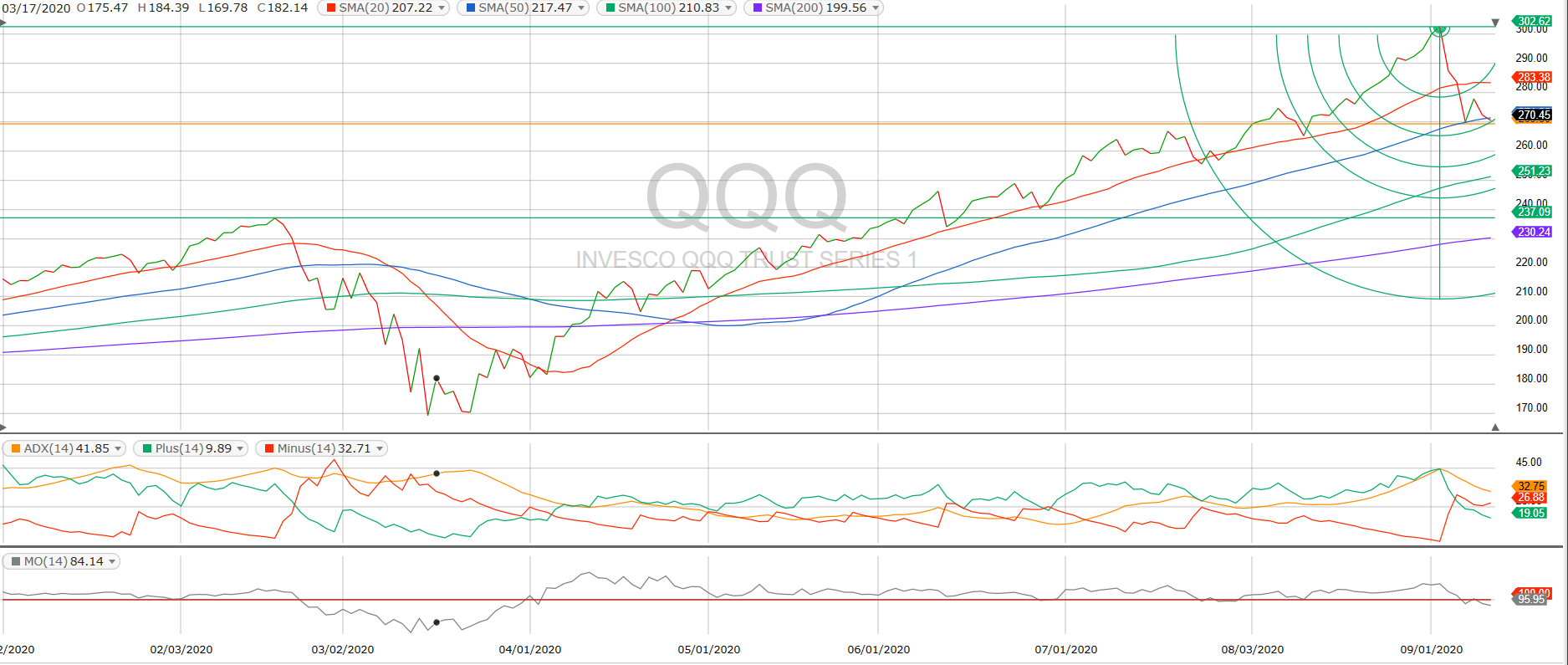Viewport: 1568px width, 665px height.
Task: Click the 04/01/2020 date axis label
Action: click(530, 649)
